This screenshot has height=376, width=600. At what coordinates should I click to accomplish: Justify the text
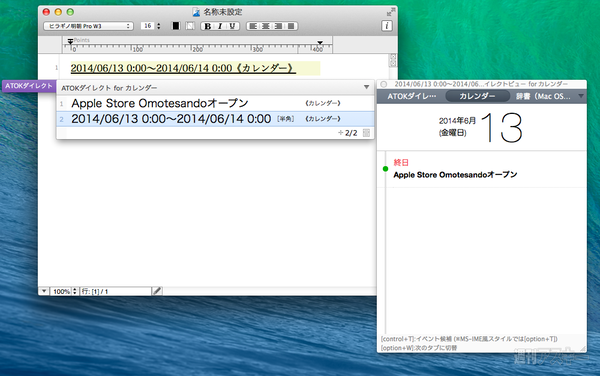coord(291,26)
